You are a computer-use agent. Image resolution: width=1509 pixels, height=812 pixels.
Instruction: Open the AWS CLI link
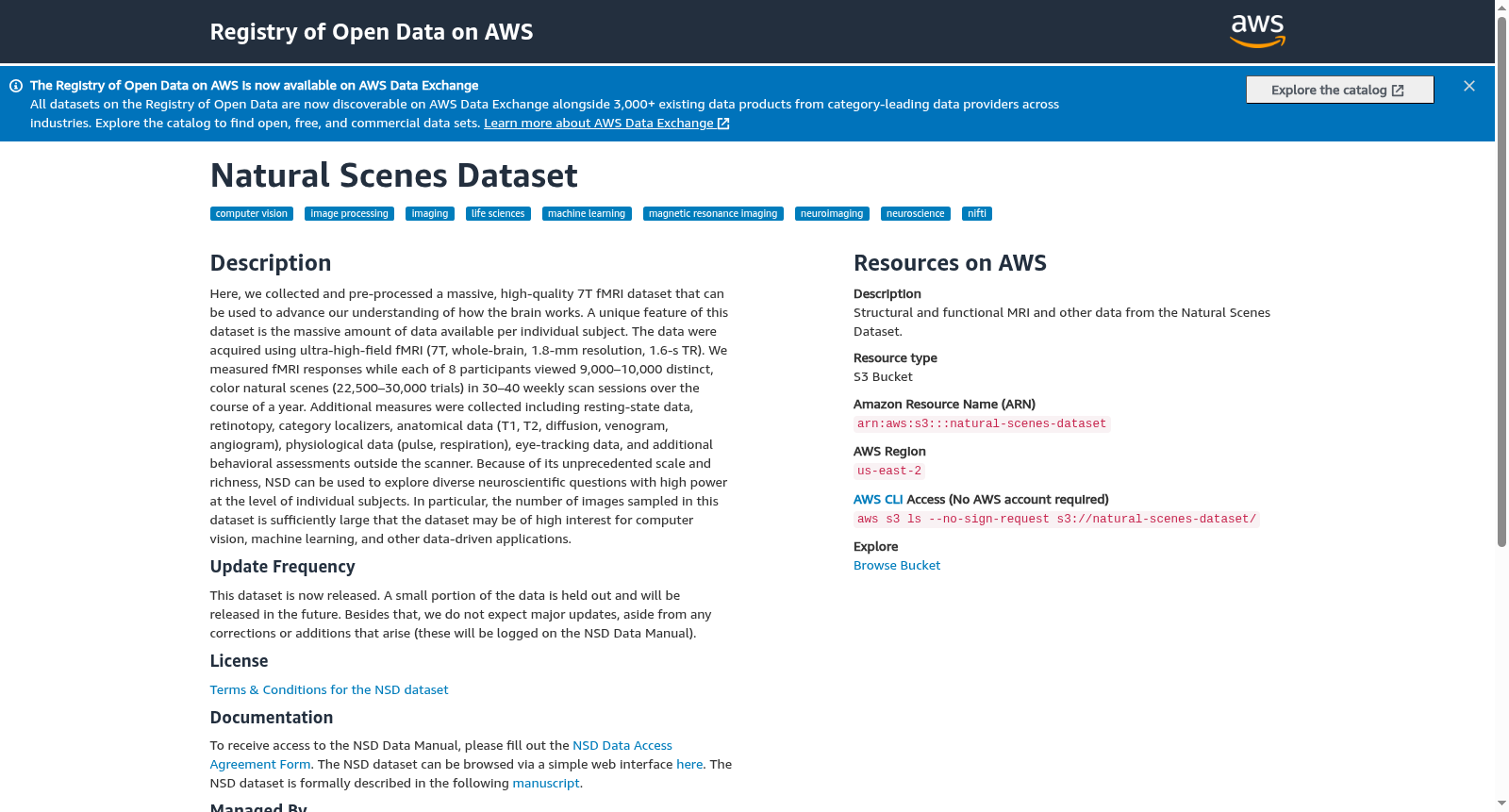tap(878, 499)
